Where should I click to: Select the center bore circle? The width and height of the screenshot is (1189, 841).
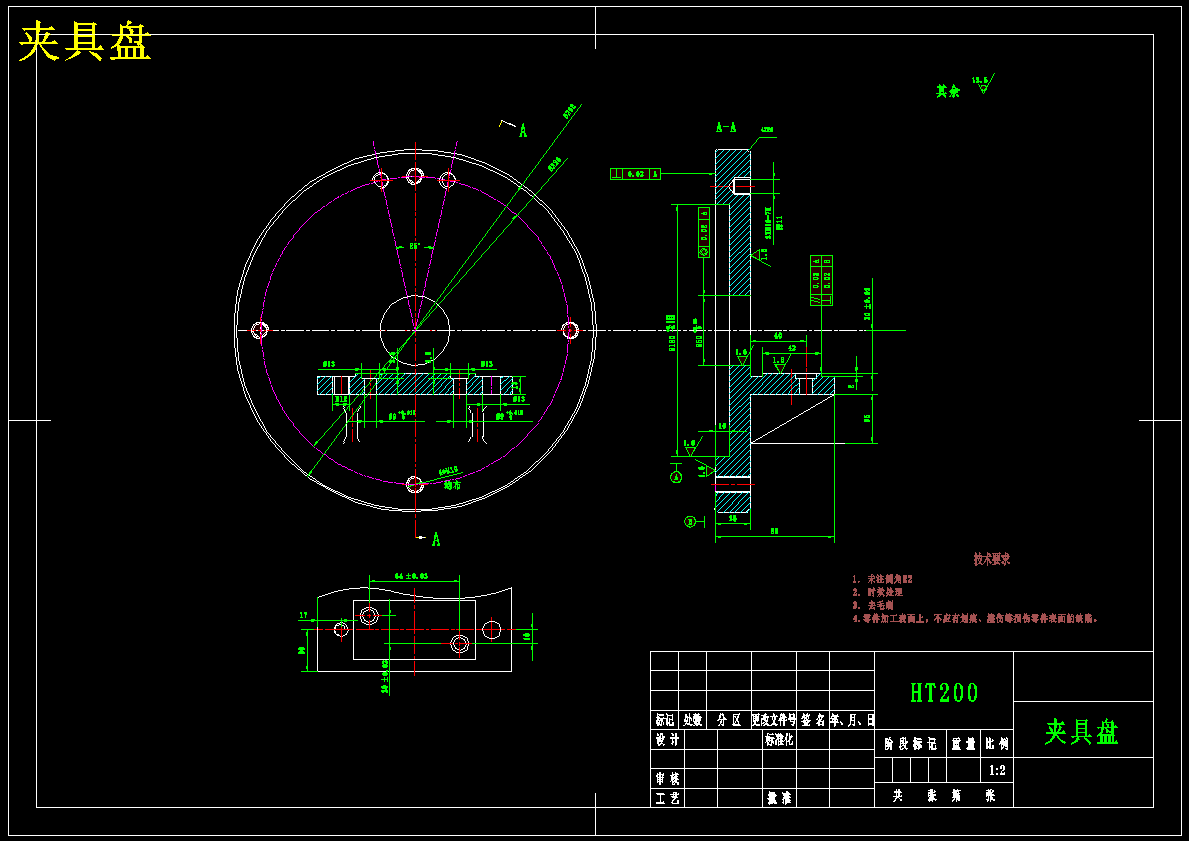tap(415, 330)
